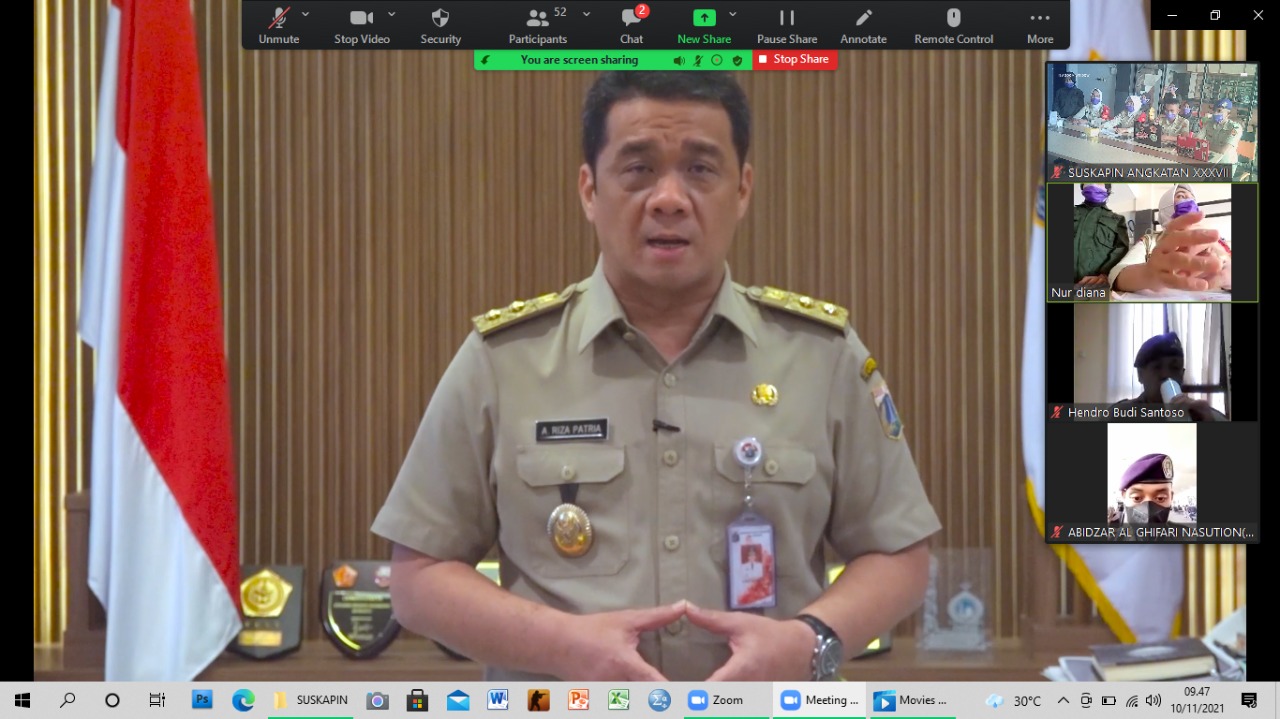Viewport: 1280px width, 719px height.
Task: Switch to Movies app in taskbar
Action: point(911,700)
